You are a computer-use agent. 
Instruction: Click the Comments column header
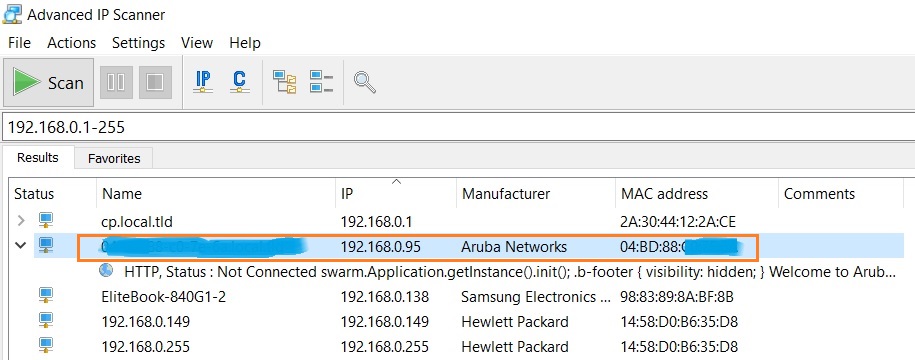819,194
